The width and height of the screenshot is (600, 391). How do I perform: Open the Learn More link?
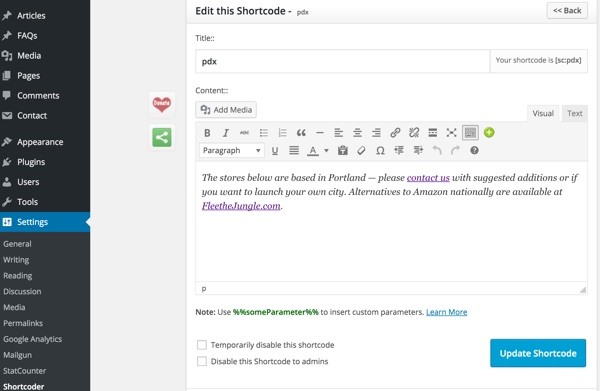[447, 312]
